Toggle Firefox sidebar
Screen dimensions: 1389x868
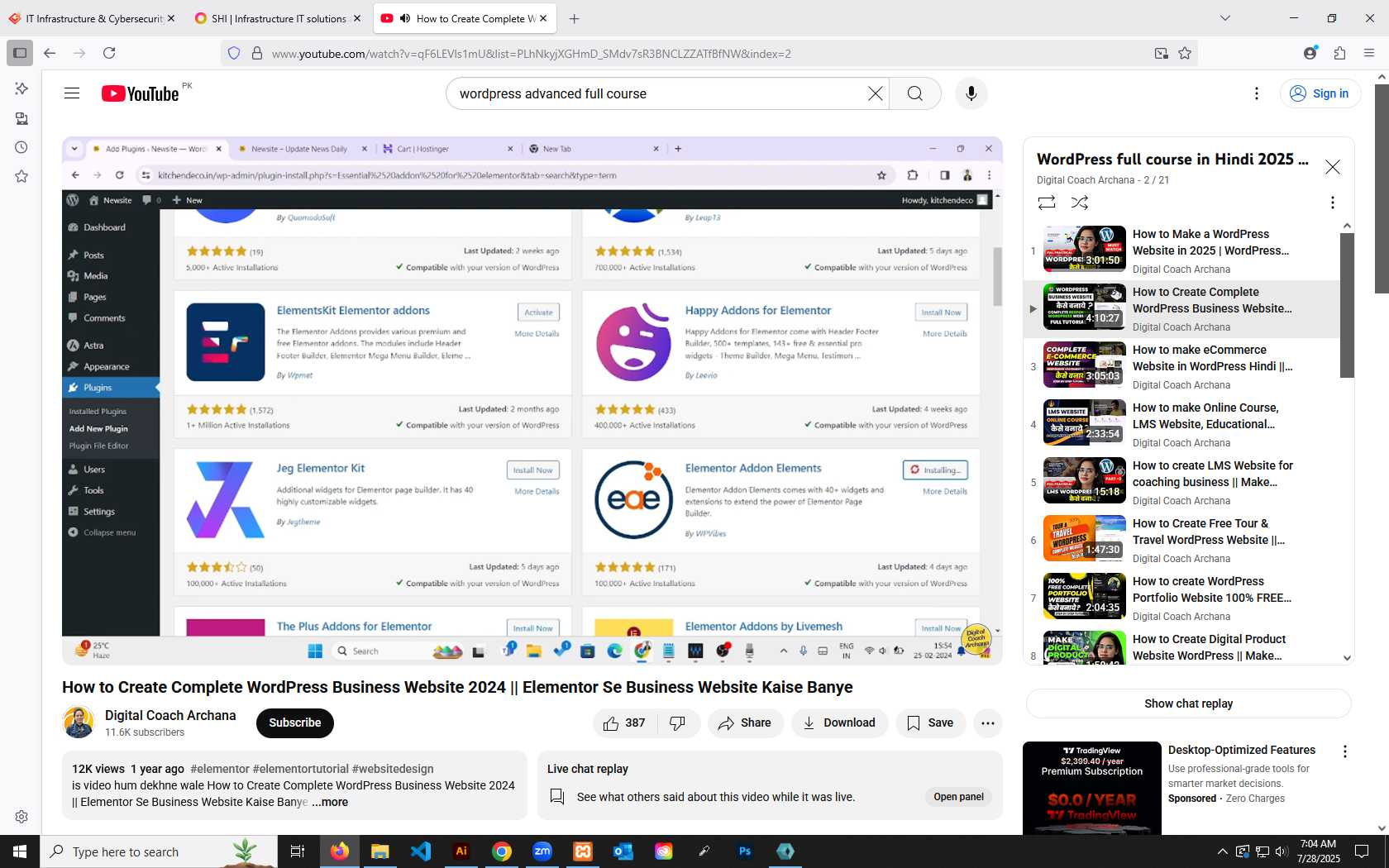[20, 53]
